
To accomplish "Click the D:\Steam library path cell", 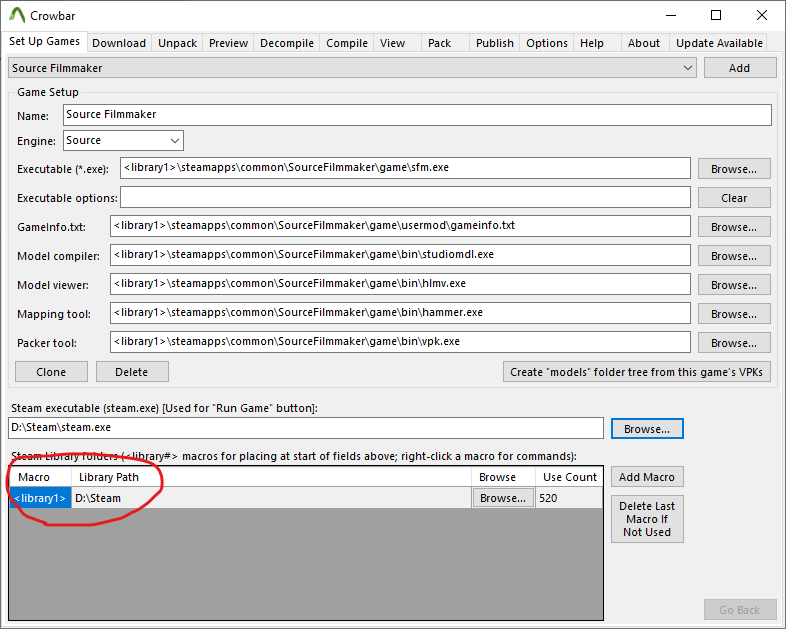I will coord(271,498).
